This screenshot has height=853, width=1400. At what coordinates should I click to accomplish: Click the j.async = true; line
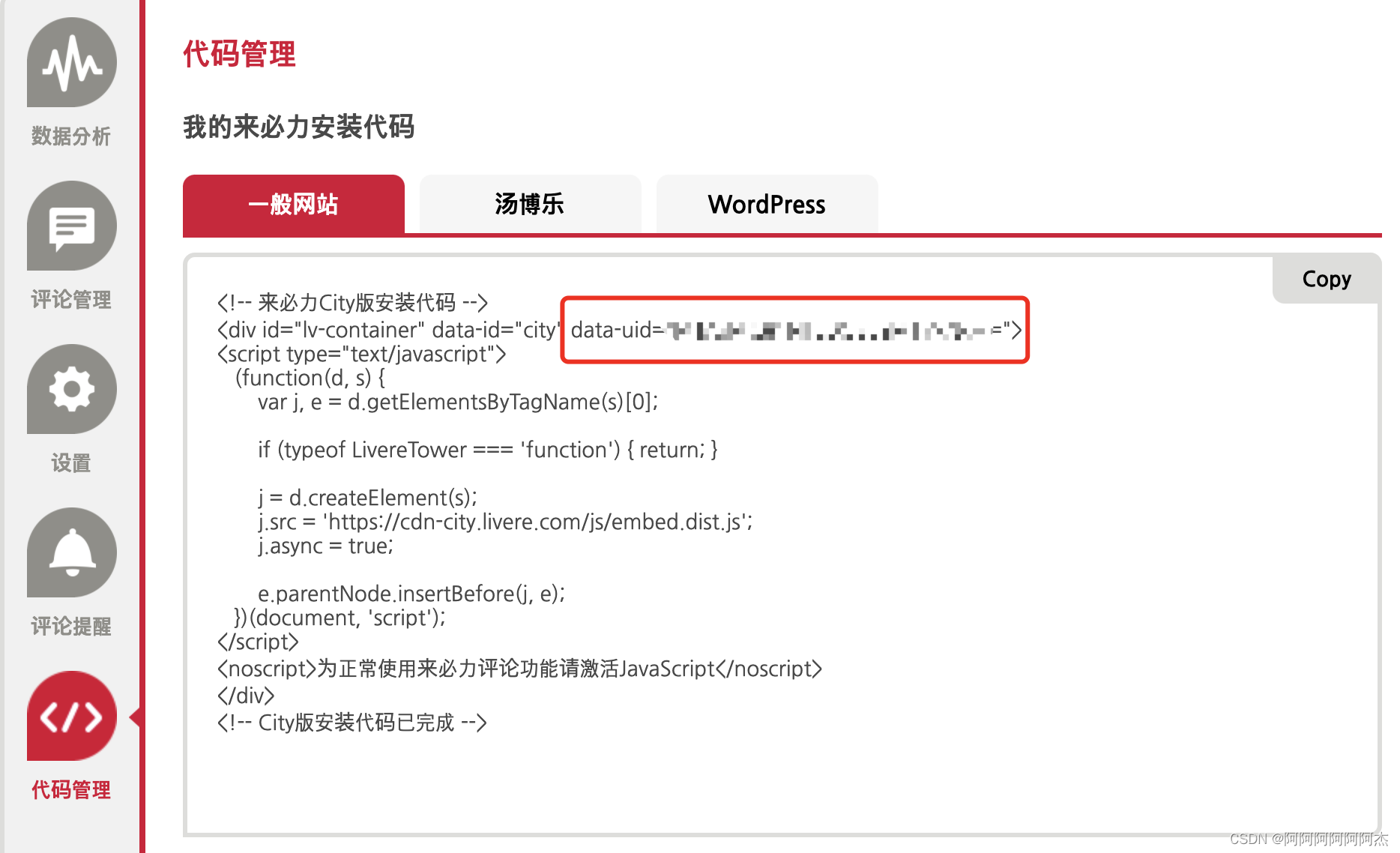[325, 546]
